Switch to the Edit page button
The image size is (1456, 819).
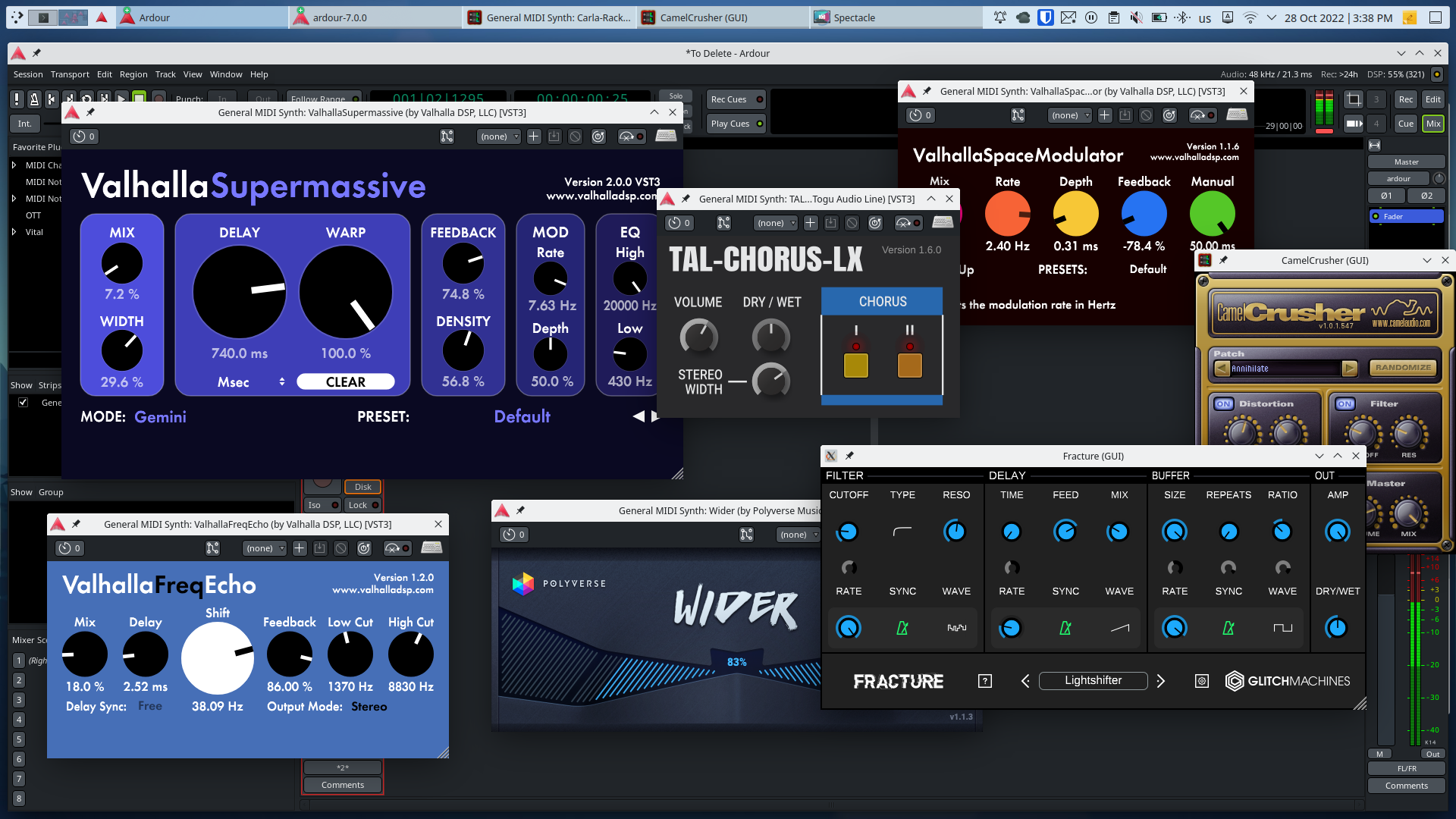(x=1433, y=99)
